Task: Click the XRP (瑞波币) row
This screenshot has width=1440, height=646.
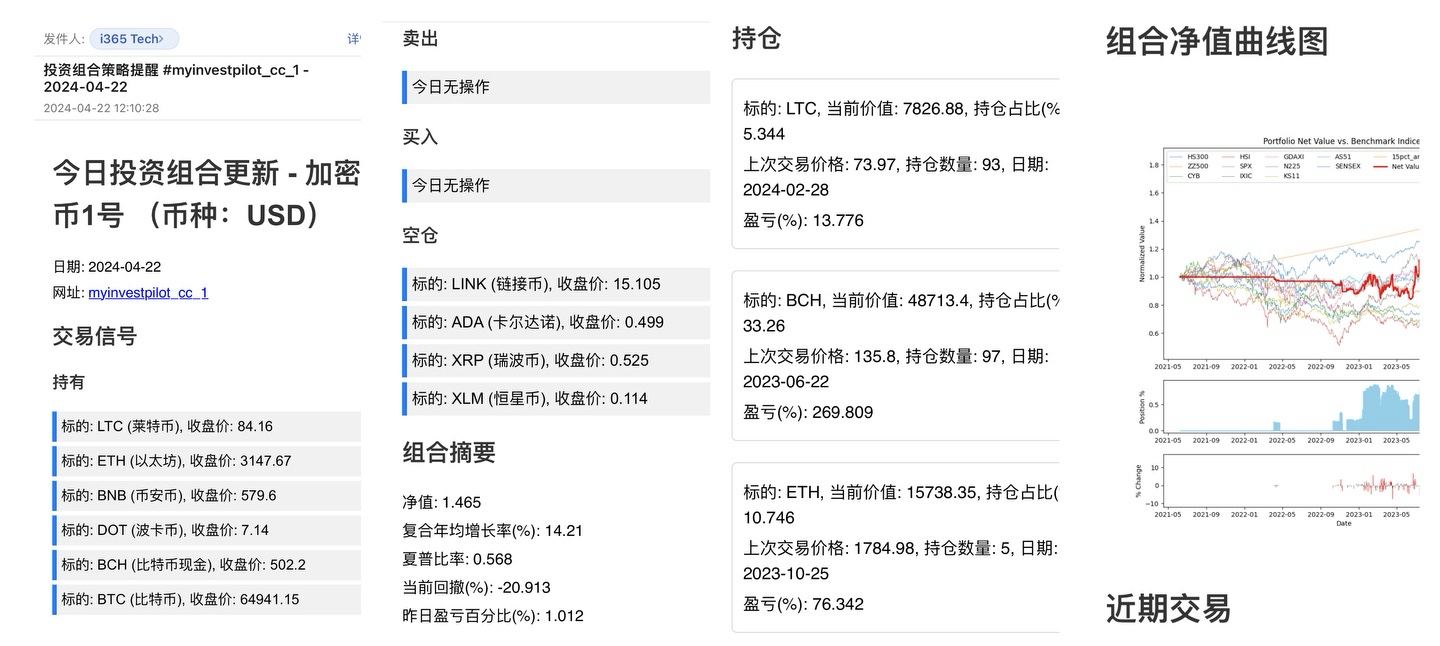Action: 556,360
